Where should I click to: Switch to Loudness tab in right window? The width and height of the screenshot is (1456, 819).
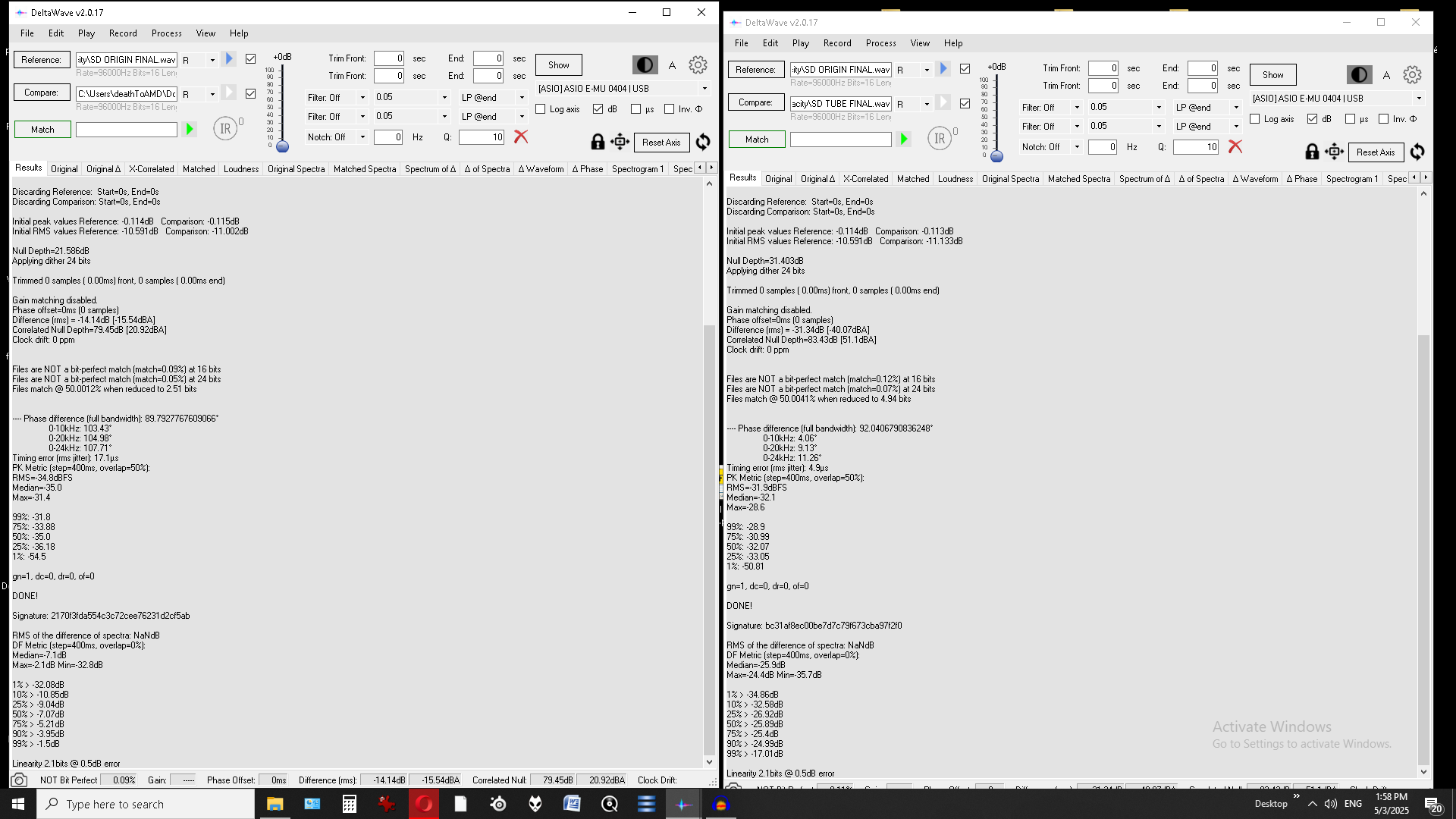[x=955, y=179]
